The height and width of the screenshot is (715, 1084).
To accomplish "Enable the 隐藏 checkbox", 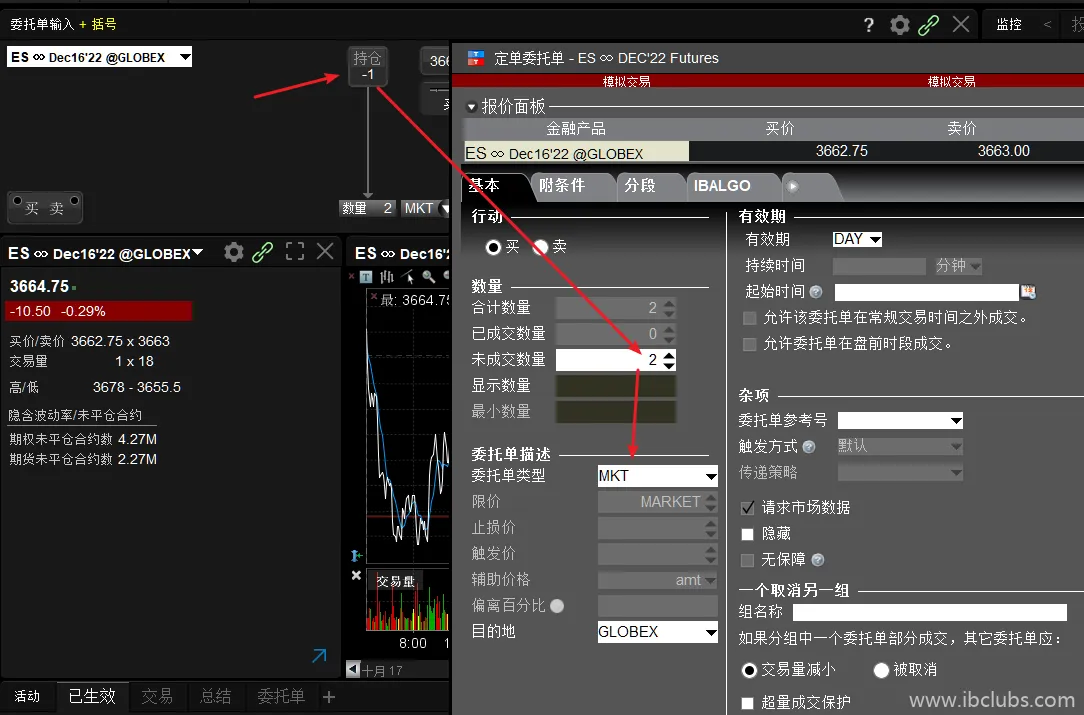I will coord(748,534).
